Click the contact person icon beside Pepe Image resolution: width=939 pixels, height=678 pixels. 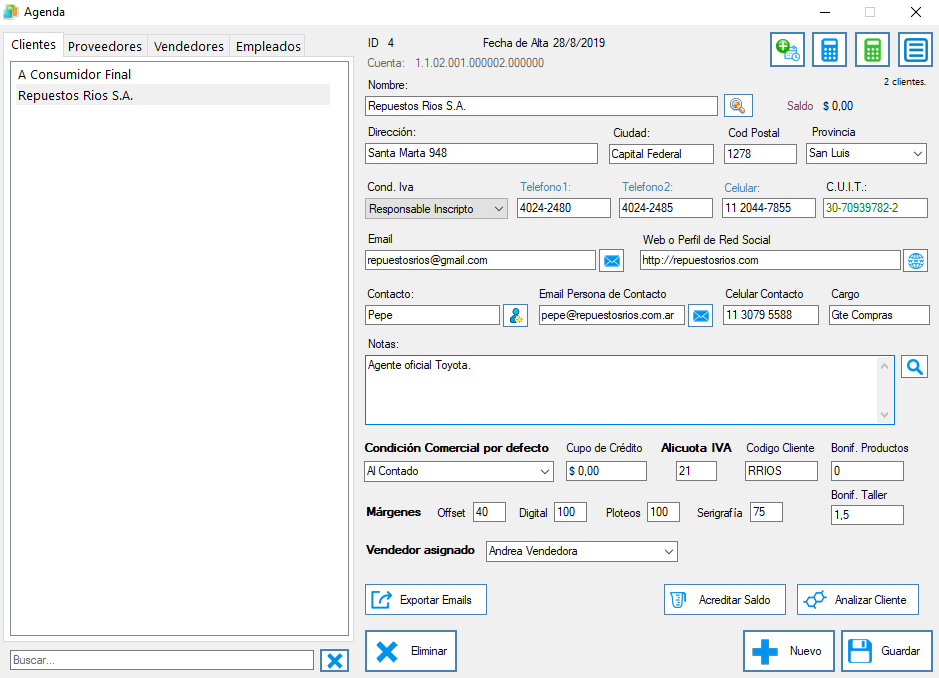[516, 315]
